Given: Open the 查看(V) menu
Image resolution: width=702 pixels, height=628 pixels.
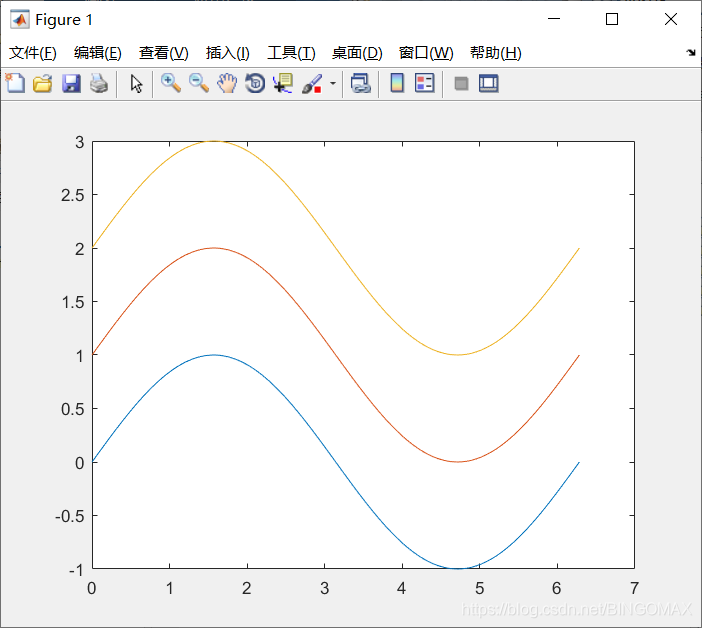Looking at the screenshot, I should coord(163,53).
